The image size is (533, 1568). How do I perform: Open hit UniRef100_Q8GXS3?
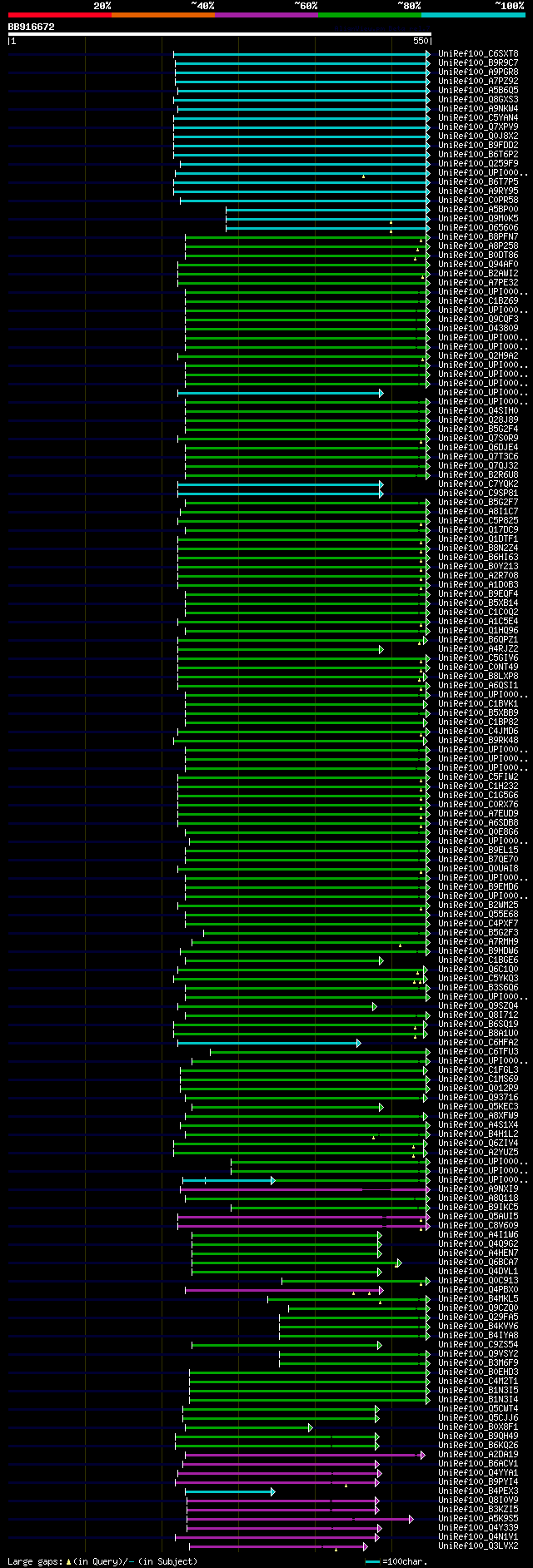(478, 99)
